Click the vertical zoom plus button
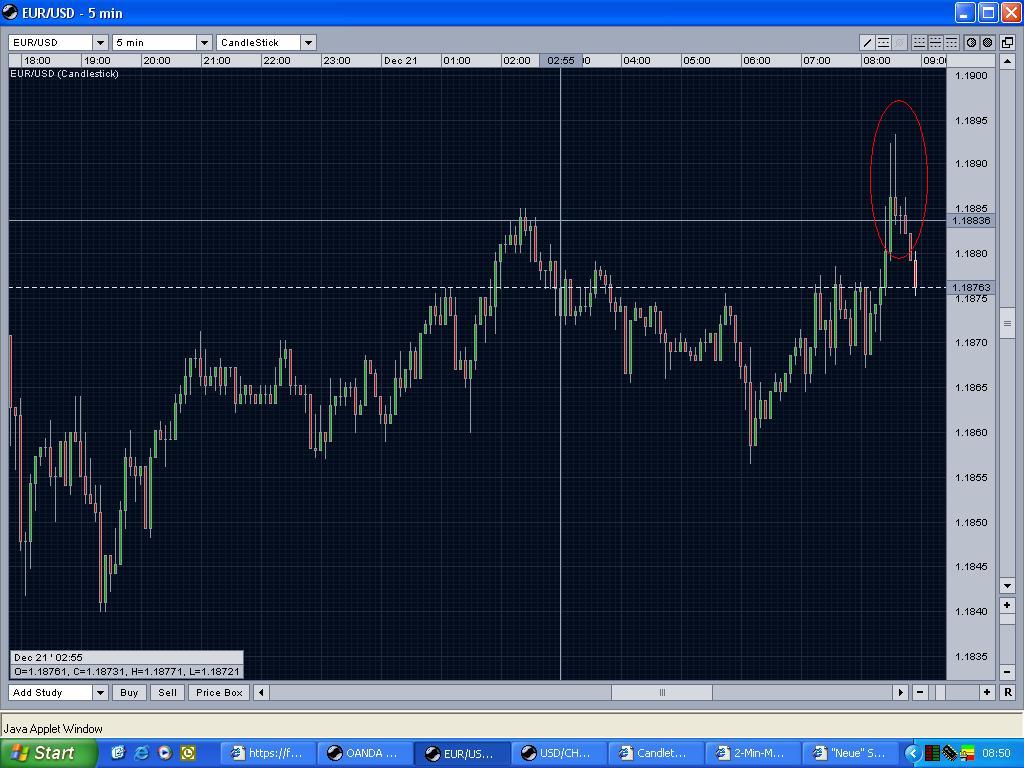The image size is (1024, 768). [1007, 605]
